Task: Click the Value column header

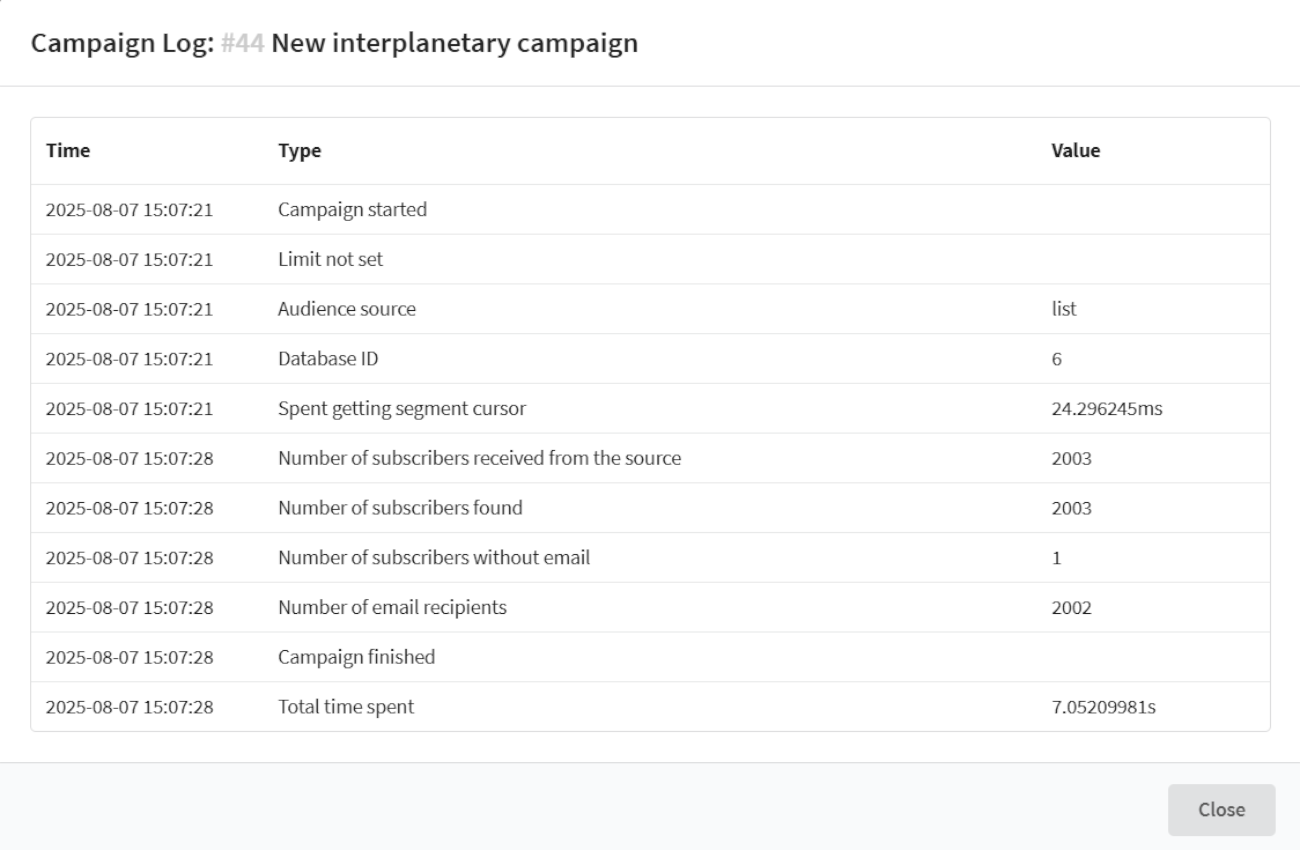Action: pos(1075,151)
